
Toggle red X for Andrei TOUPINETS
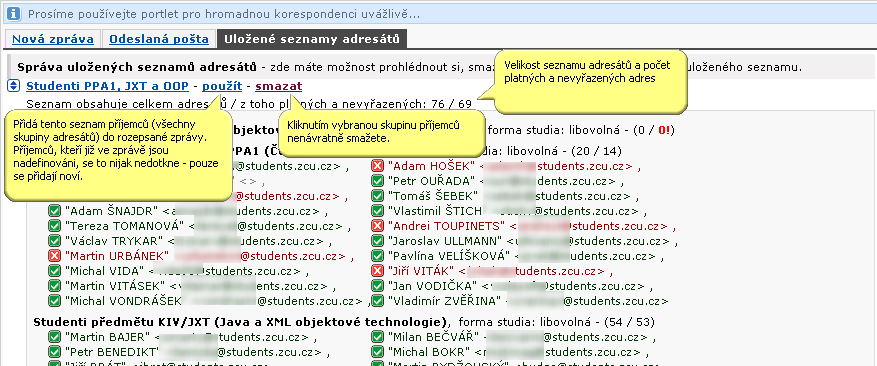click(x=378, y=226)
